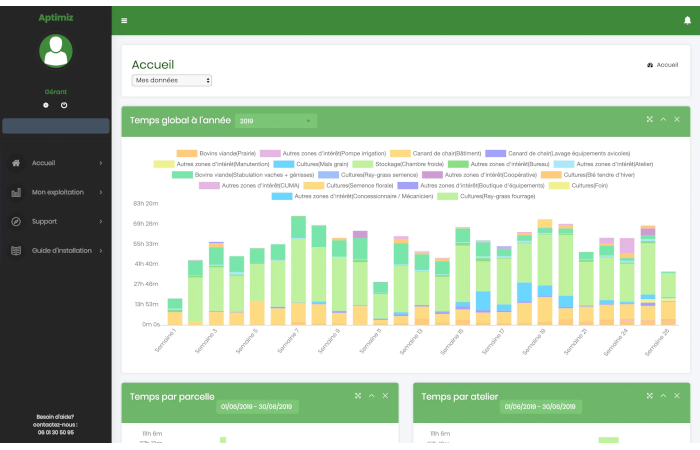700x450 pixels.
Task: Toggle the sidebar with hamburger menu icon
Action: coord(124,21)
